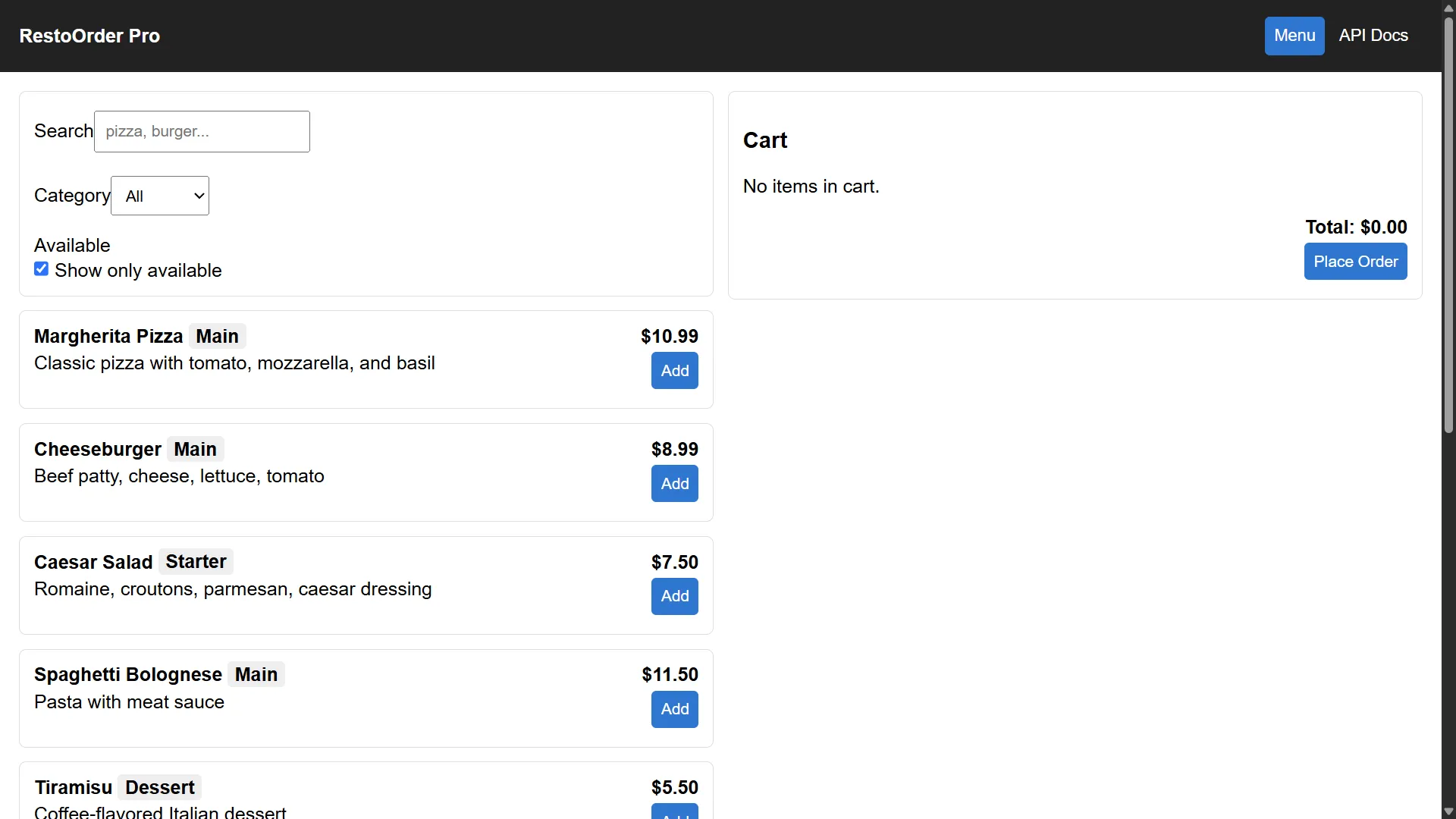Screen dimensions: 1456x819
Task: Click into the Search input field
Action: [202, 131]
